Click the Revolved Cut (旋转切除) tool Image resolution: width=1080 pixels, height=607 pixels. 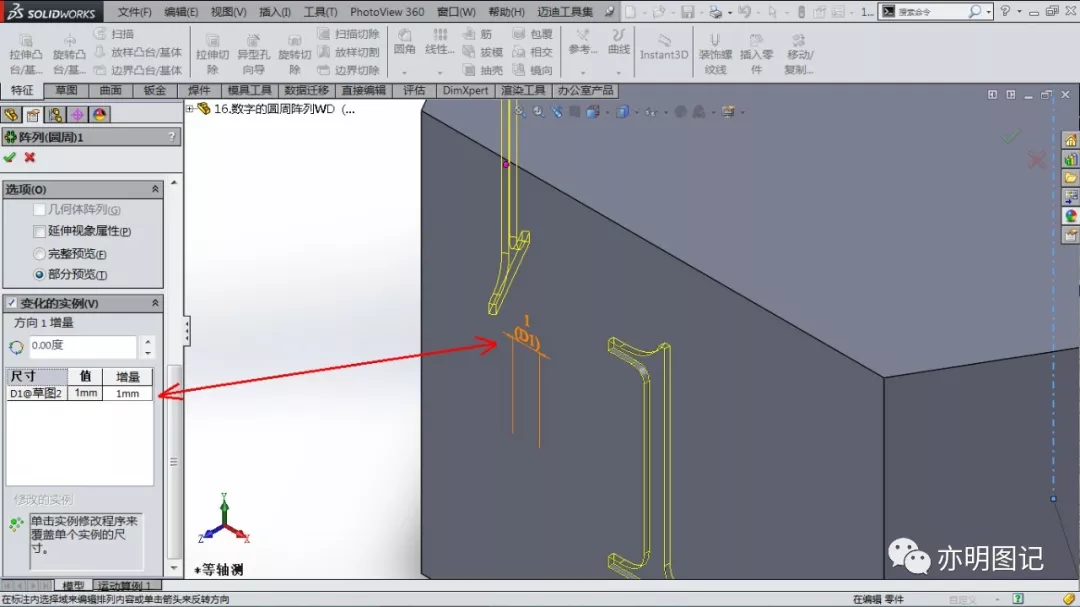[294, 53]
